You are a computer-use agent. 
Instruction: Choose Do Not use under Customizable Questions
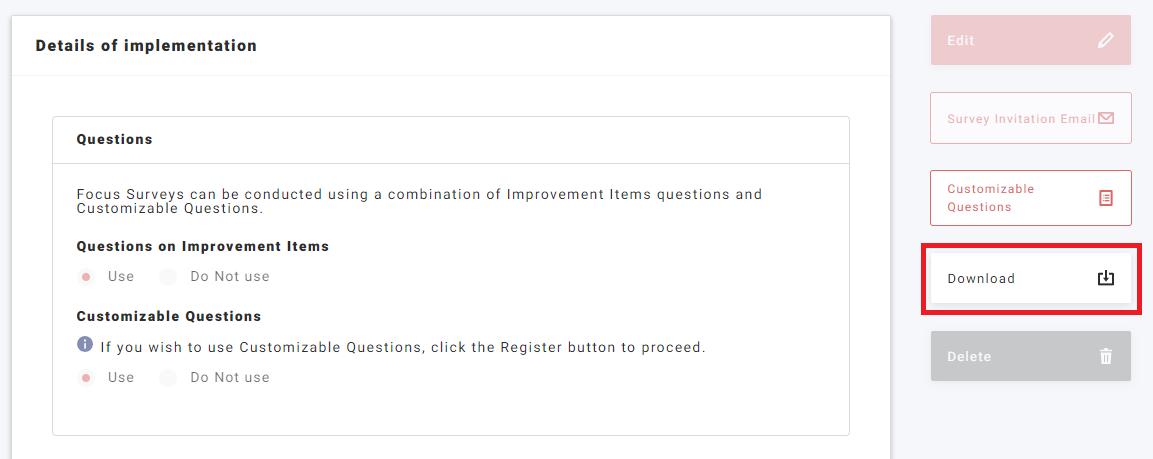click(x=168, y=378)
